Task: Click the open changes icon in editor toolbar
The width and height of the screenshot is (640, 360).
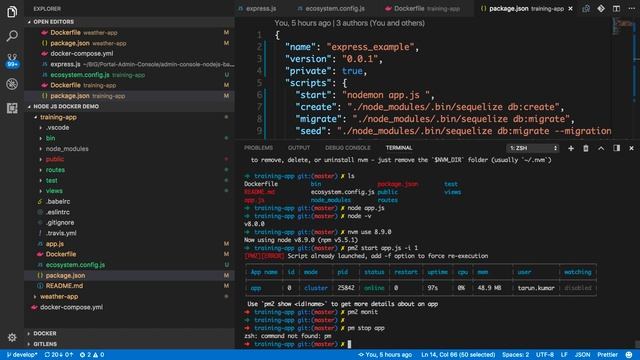Action: point(586,8)
